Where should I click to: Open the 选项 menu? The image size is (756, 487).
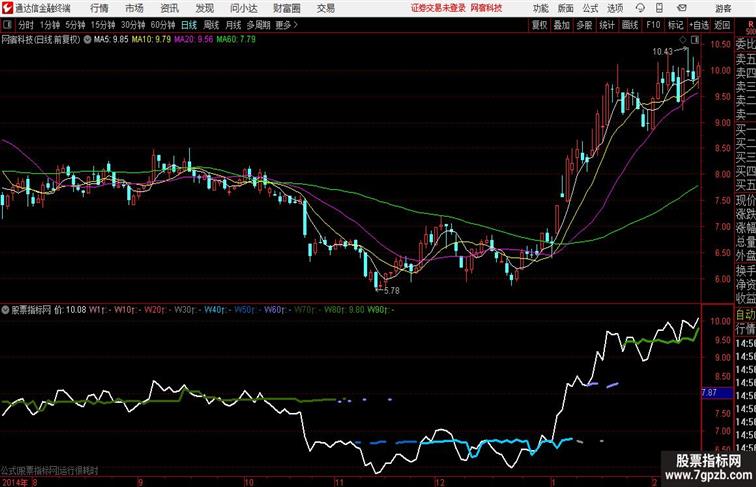tap(615, 8)
